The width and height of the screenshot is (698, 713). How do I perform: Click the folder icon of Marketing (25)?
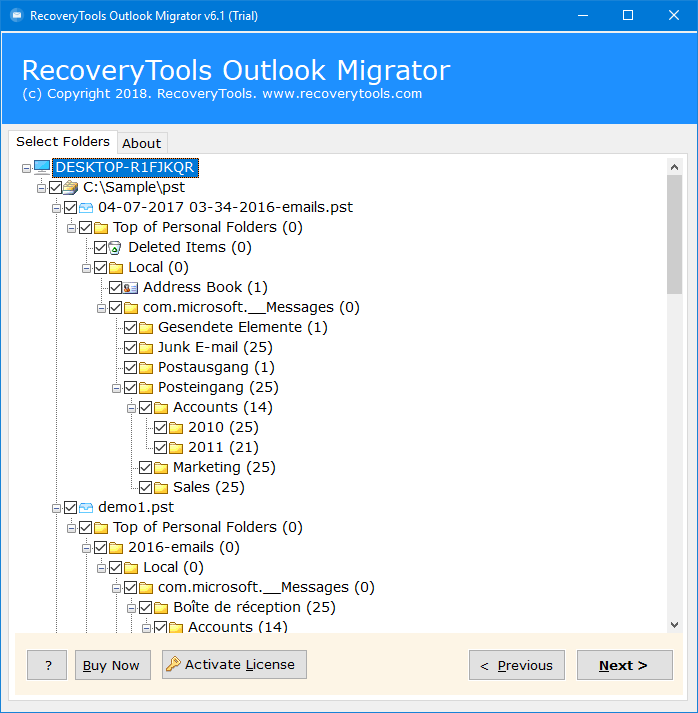tap(161, 467)
